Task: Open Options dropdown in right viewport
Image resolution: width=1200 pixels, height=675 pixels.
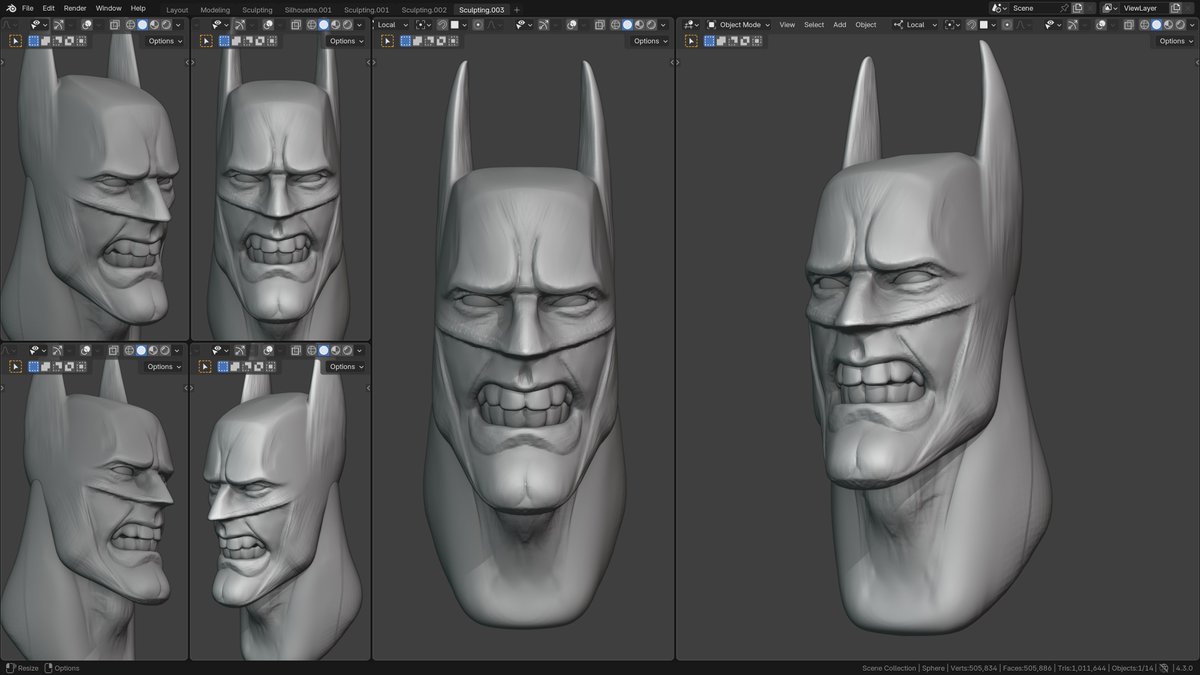Action: click(1176, 41)
